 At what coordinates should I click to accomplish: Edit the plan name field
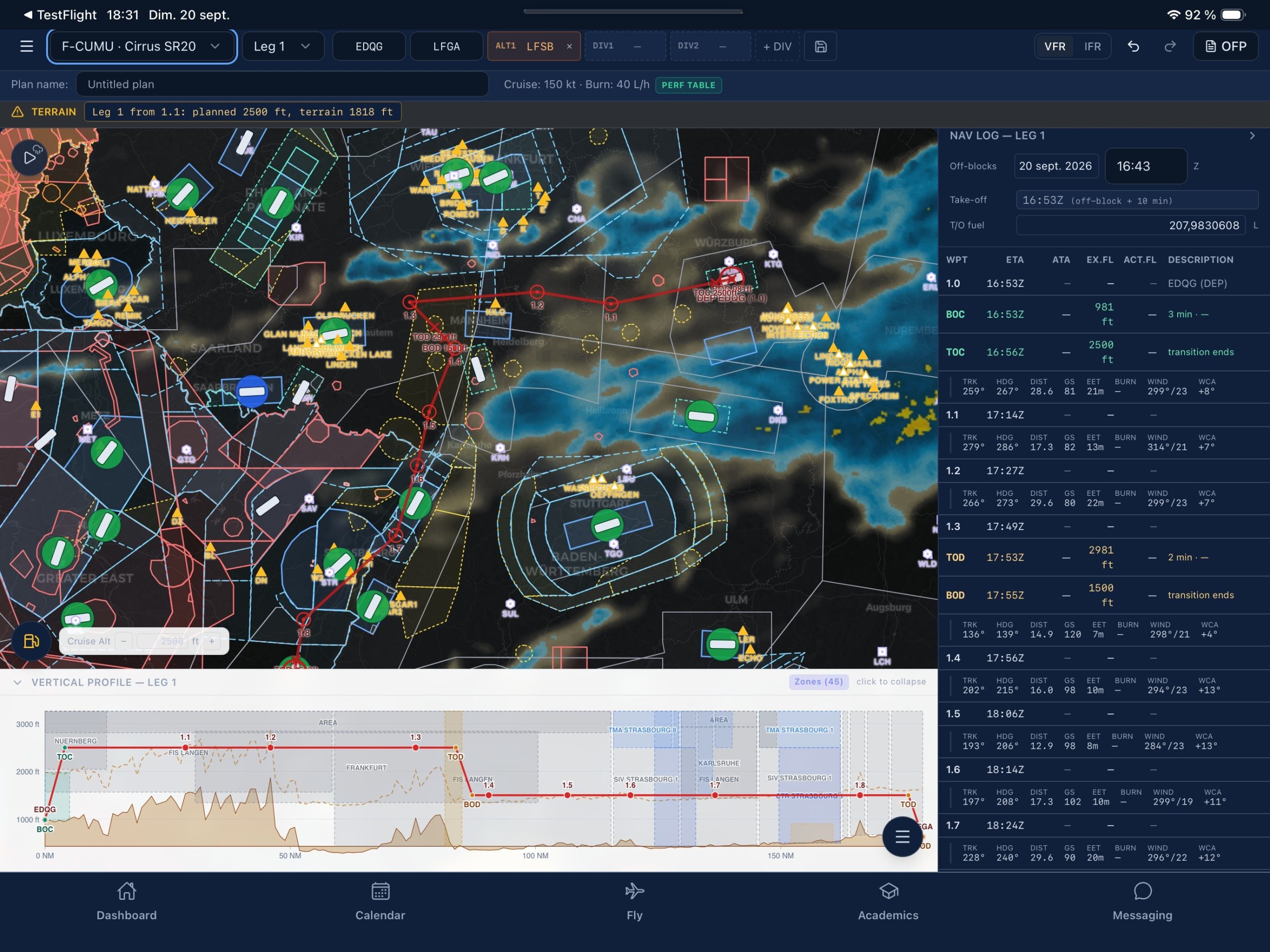(282, 84)
